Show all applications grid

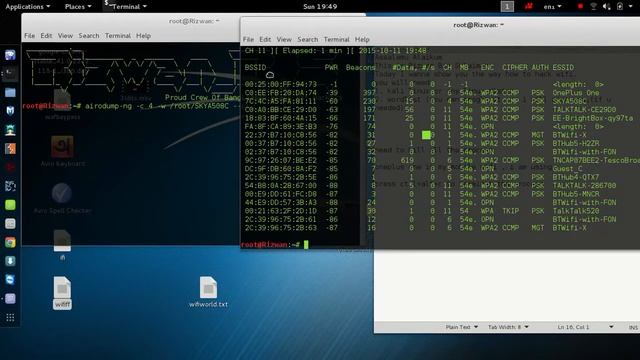coord(10,318)
